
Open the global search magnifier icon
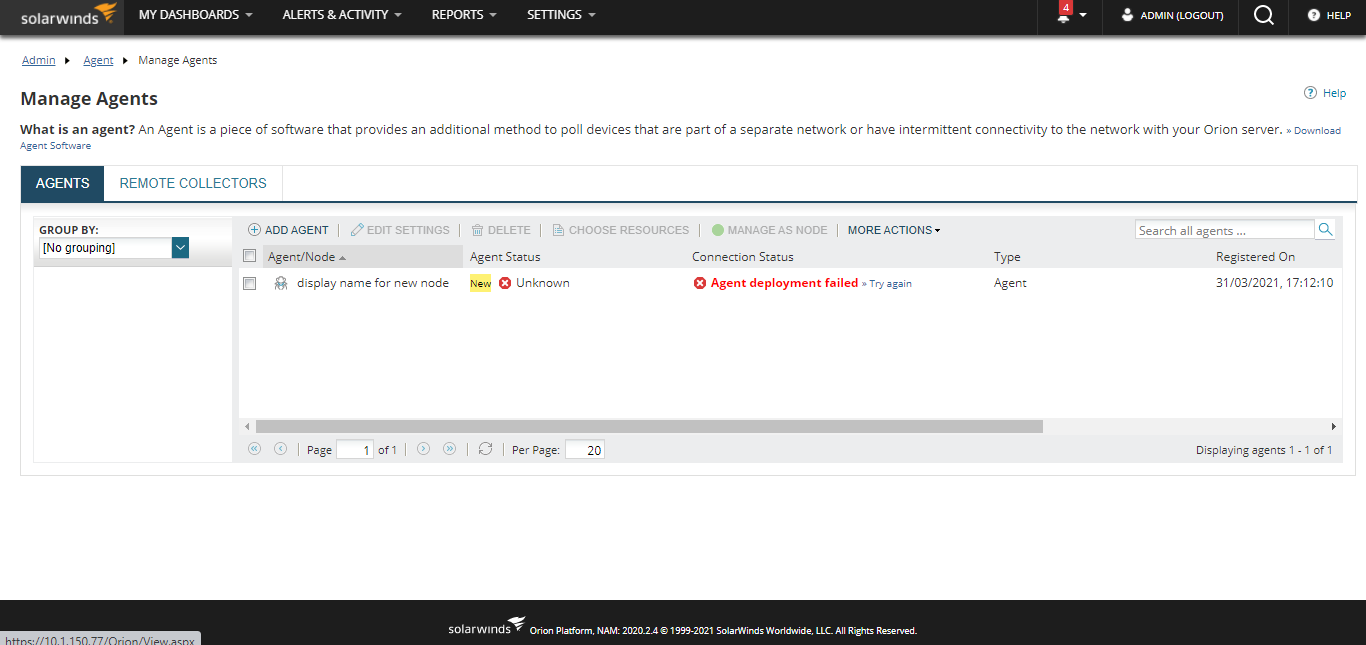(1264, 15)
